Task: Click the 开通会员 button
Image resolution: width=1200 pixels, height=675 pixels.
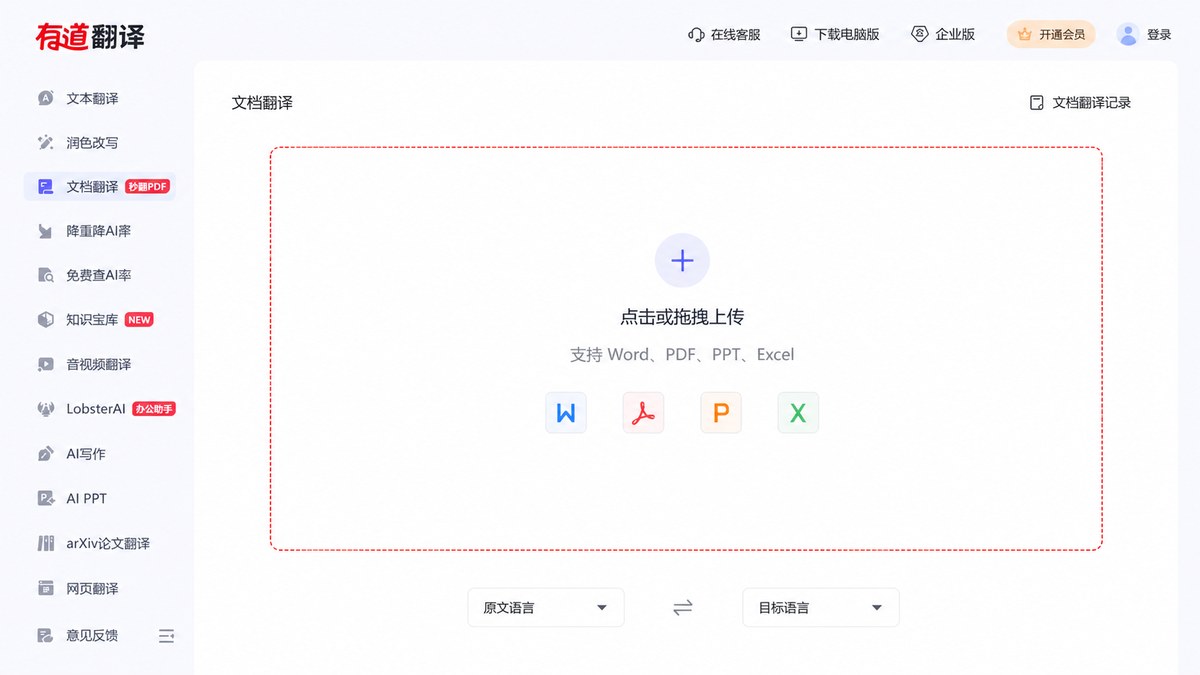Action: [x=1051, y=34]
